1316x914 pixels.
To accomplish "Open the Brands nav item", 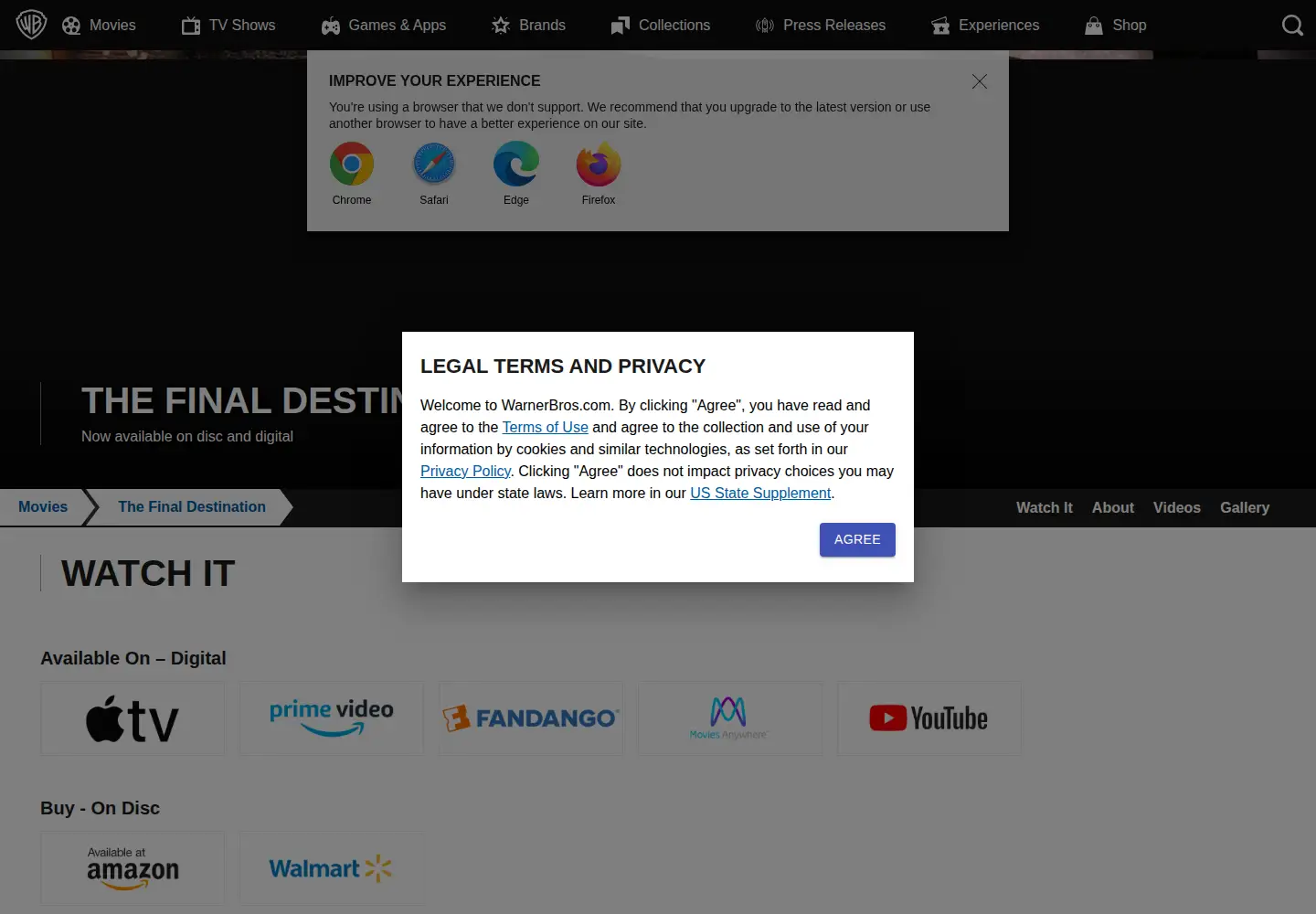I will 528,25.
